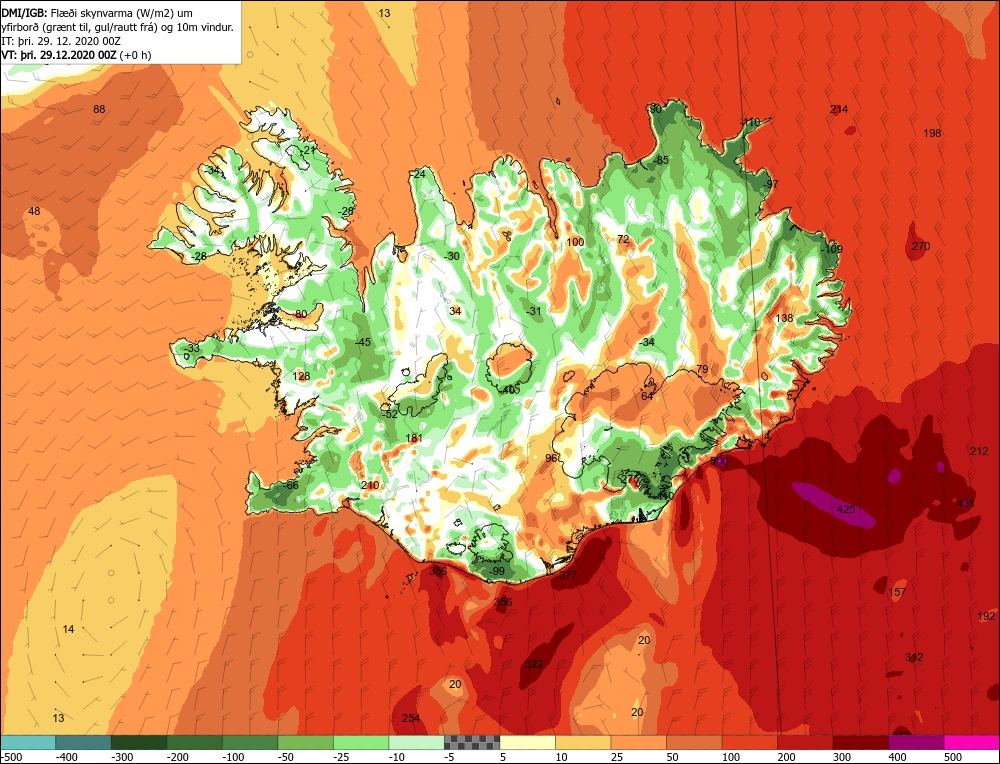This screenshot has width=1000, height=764.
Task: Click the value '210' in southwest Iceland
Action: [x=370, y=485]
